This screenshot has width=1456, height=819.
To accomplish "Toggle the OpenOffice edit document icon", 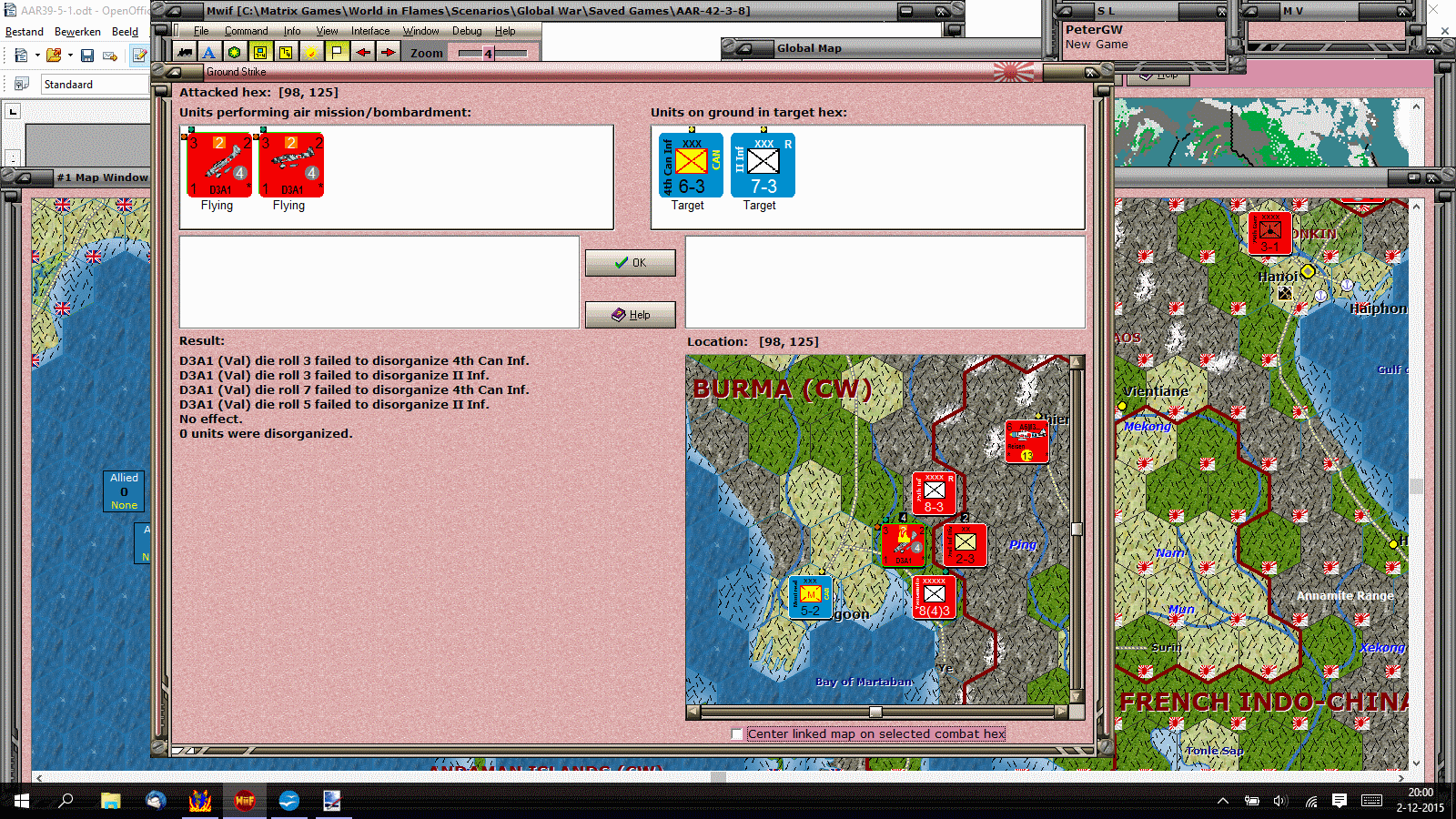I will 139,56.
